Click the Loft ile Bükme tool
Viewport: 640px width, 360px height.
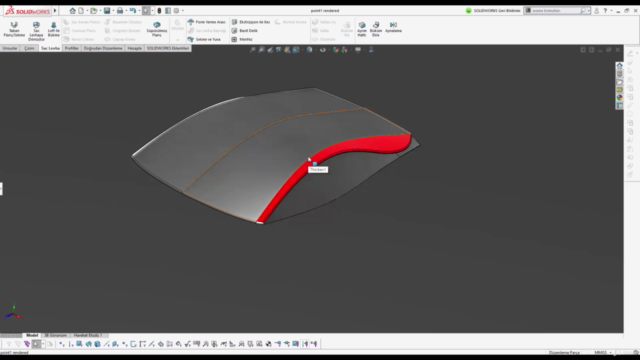[53, 29]
